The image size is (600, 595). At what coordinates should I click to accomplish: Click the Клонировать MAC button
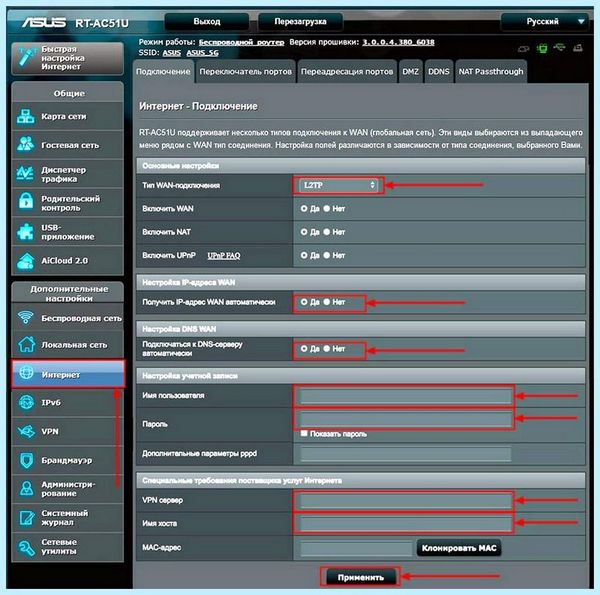pyautogui.click(x=459, y=548)
